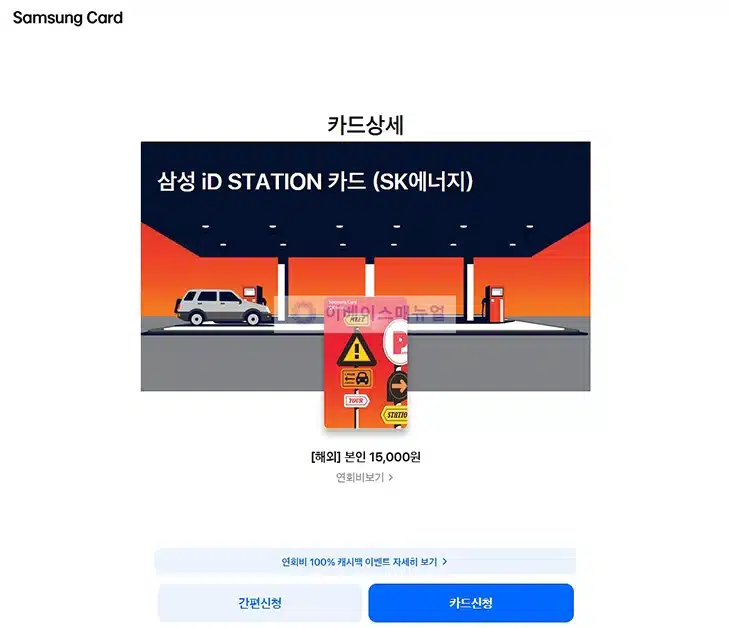Select the 간편신청 button
This screenshot has width=730, height=628.
[x=260, y=603]
